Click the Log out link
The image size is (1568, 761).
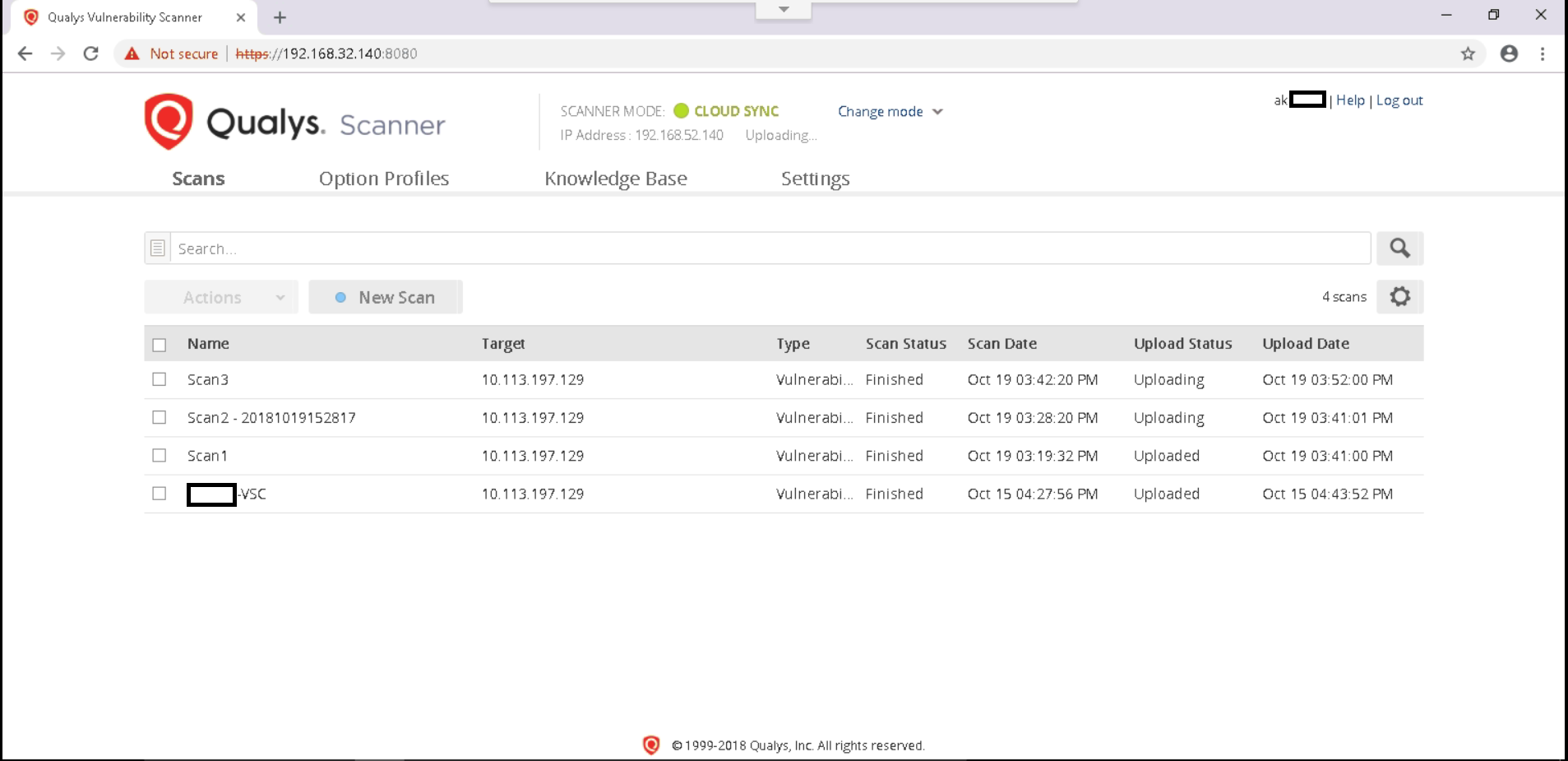coord(1400,100)
